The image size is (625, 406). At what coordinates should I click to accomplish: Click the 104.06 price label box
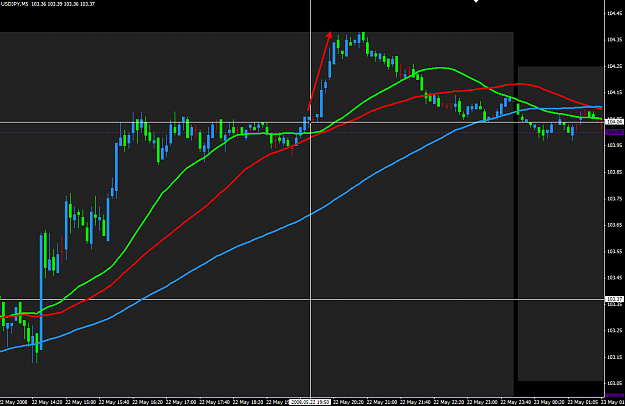point(614,122)
